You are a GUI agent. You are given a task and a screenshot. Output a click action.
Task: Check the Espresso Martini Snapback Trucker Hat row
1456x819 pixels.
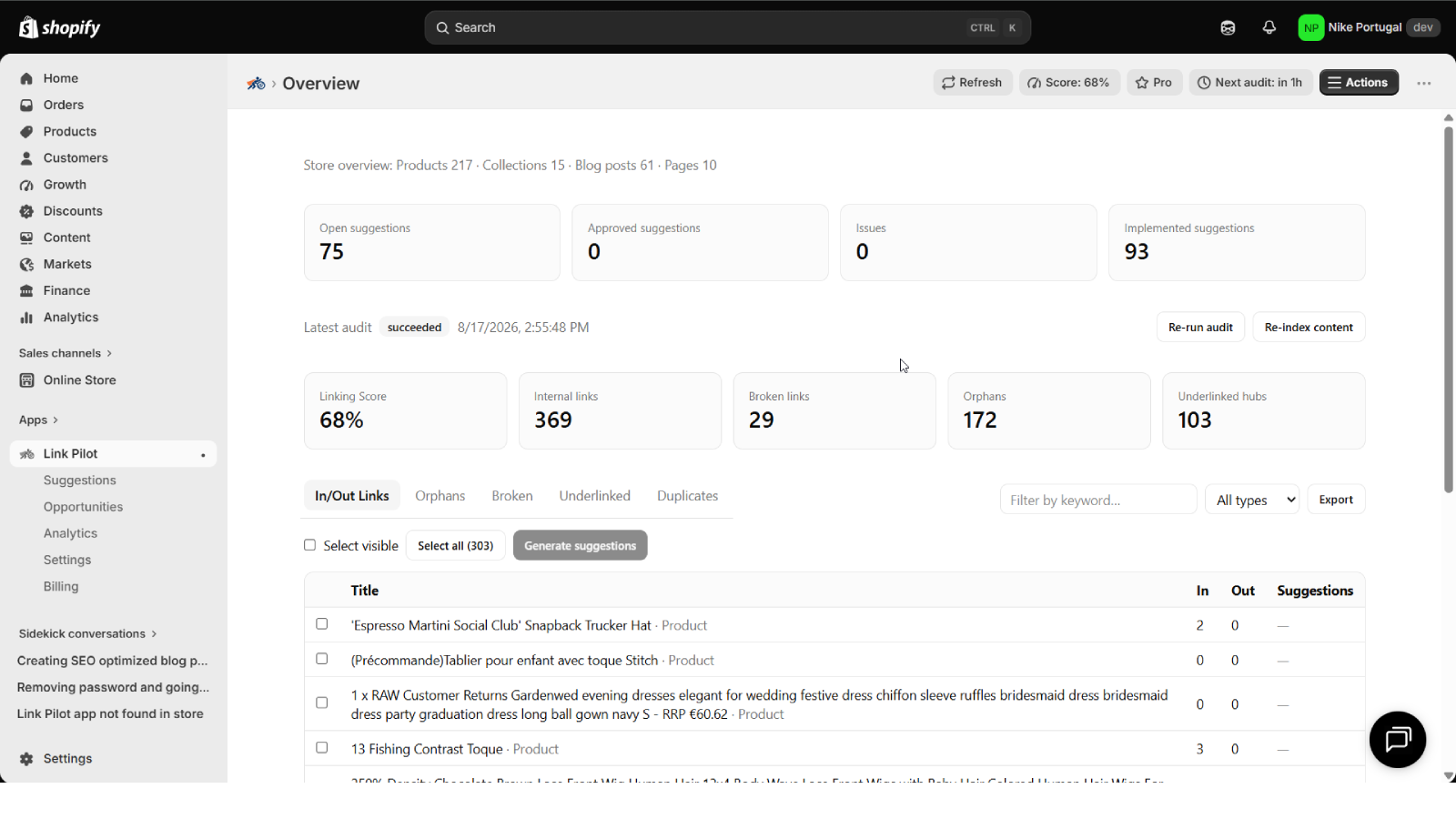coord(321,624)
